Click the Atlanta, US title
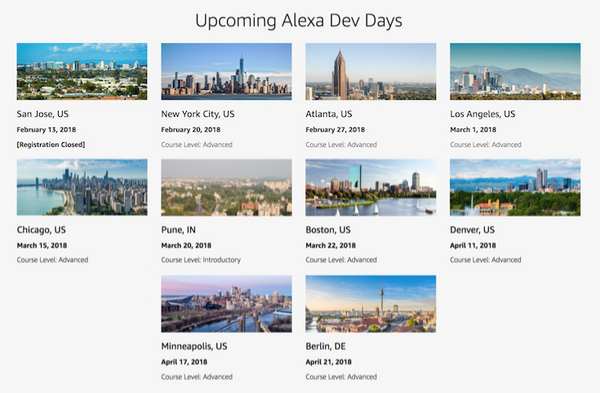 [329, 114]
